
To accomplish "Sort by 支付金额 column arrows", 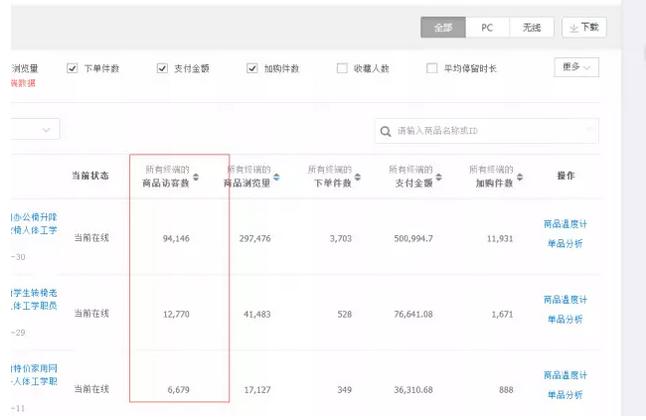I will pyautogui.click(x=439, y=177).
